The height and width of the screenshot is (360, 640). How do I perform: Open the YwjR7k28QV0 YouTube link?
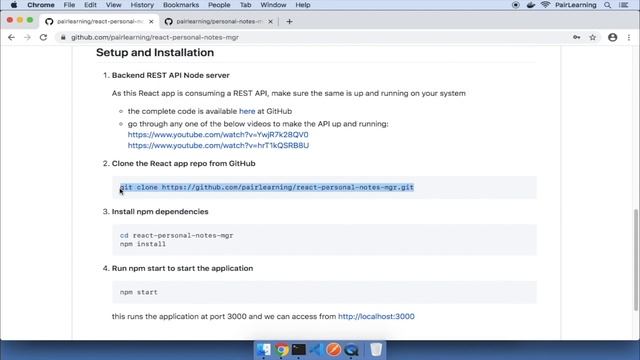click(x=218, y=134)
